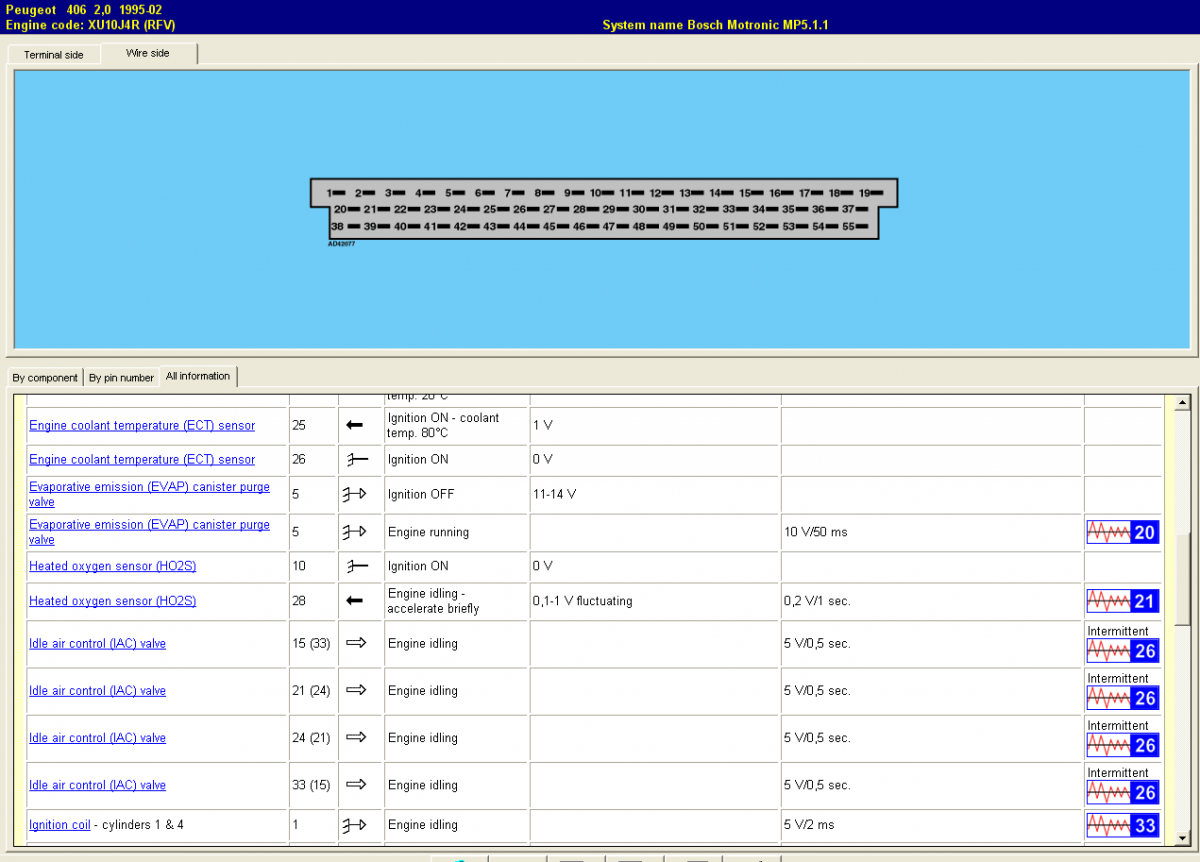1200x862 pixels.
Task: Open waveform 33 for the ignition coil
Action: pos(1122,826)
